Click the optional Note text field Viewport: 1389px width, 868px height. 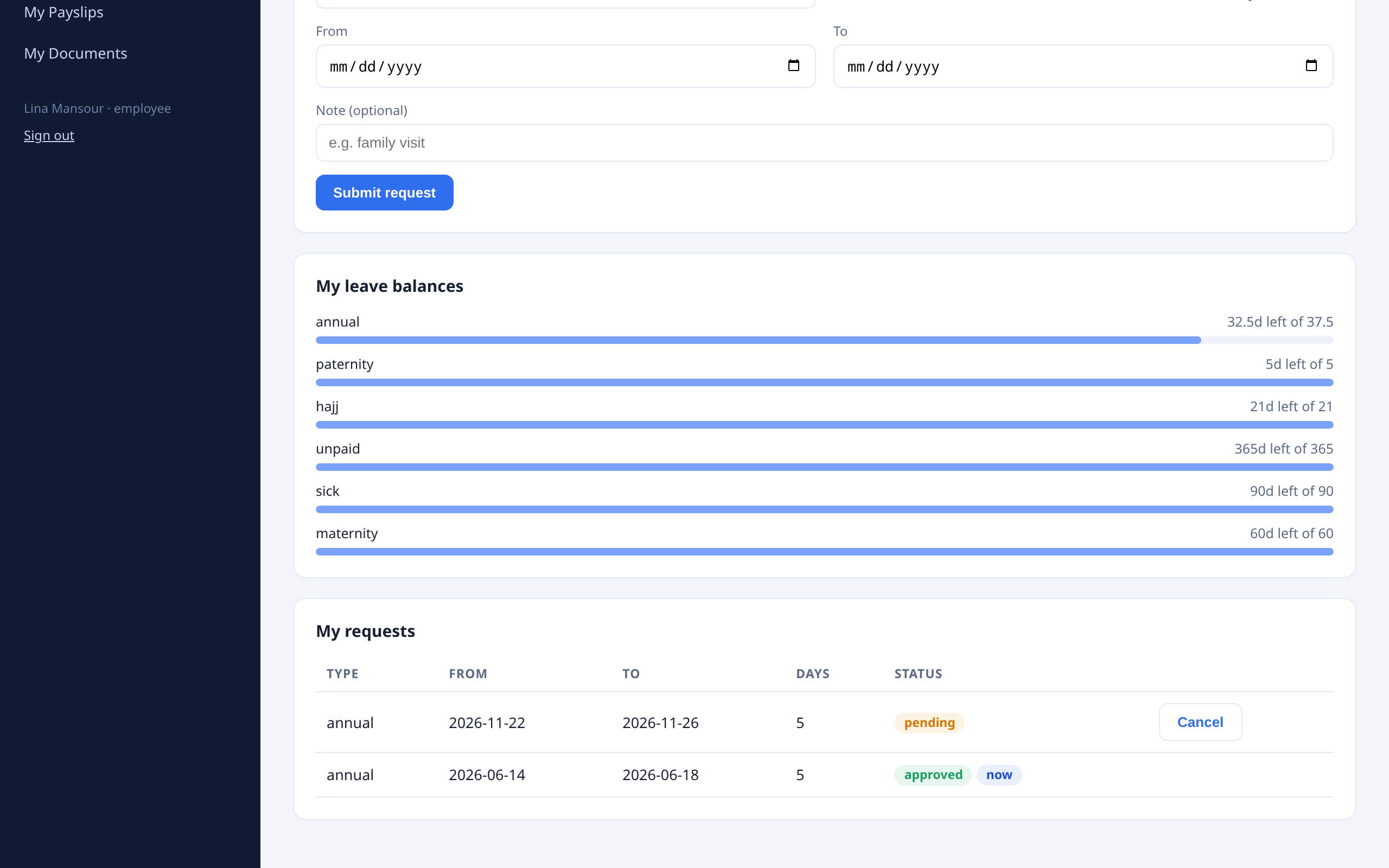(x=824, y=143)
